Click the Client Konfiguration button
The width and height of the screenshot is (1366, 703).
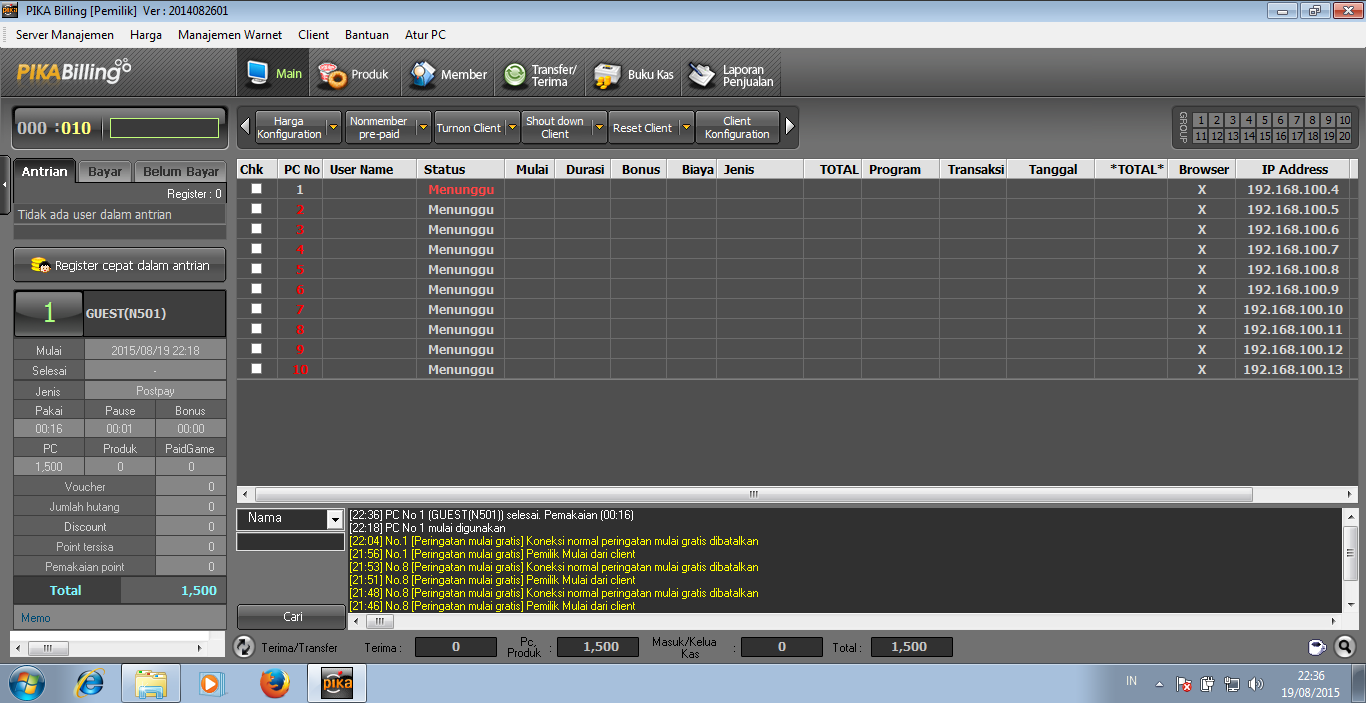pyautogui.click(x=737, y=127)
